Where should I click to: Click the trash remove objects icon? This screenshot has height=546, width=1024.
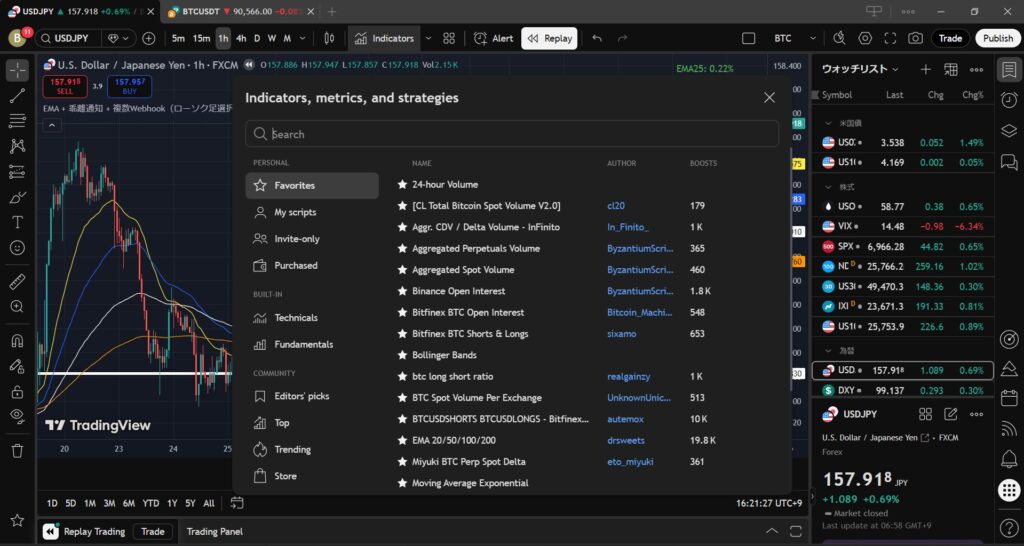pyautogui.click(x=17, y=451)
